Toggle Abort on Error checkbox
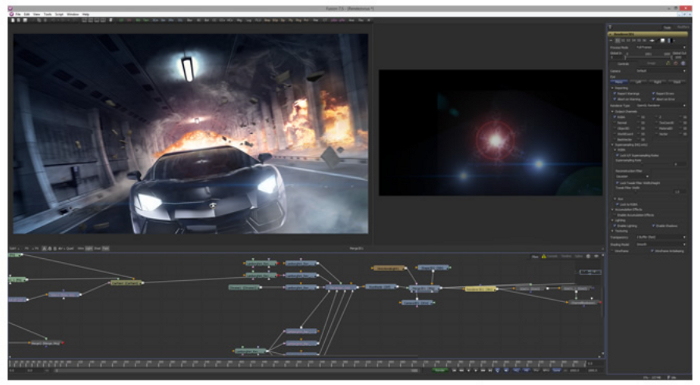700x385 pixels. 654,99
